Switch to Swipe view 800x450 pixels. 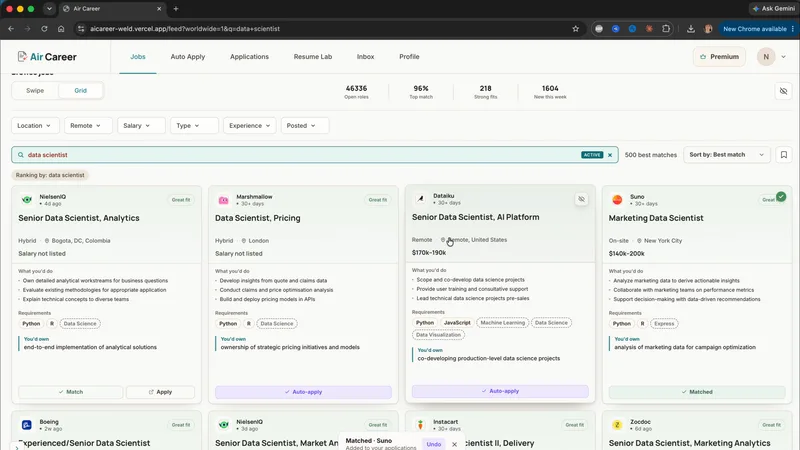click(x=35, y=90)
